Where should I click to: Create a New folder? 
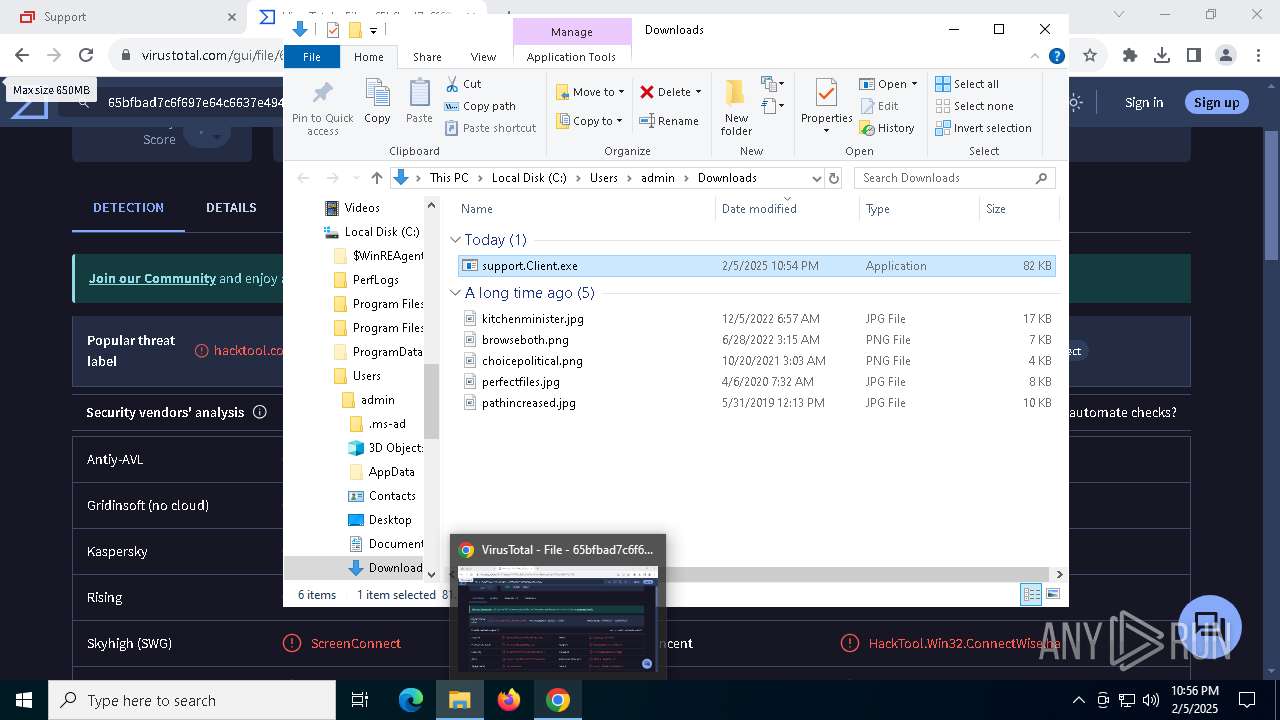(736, 107)
